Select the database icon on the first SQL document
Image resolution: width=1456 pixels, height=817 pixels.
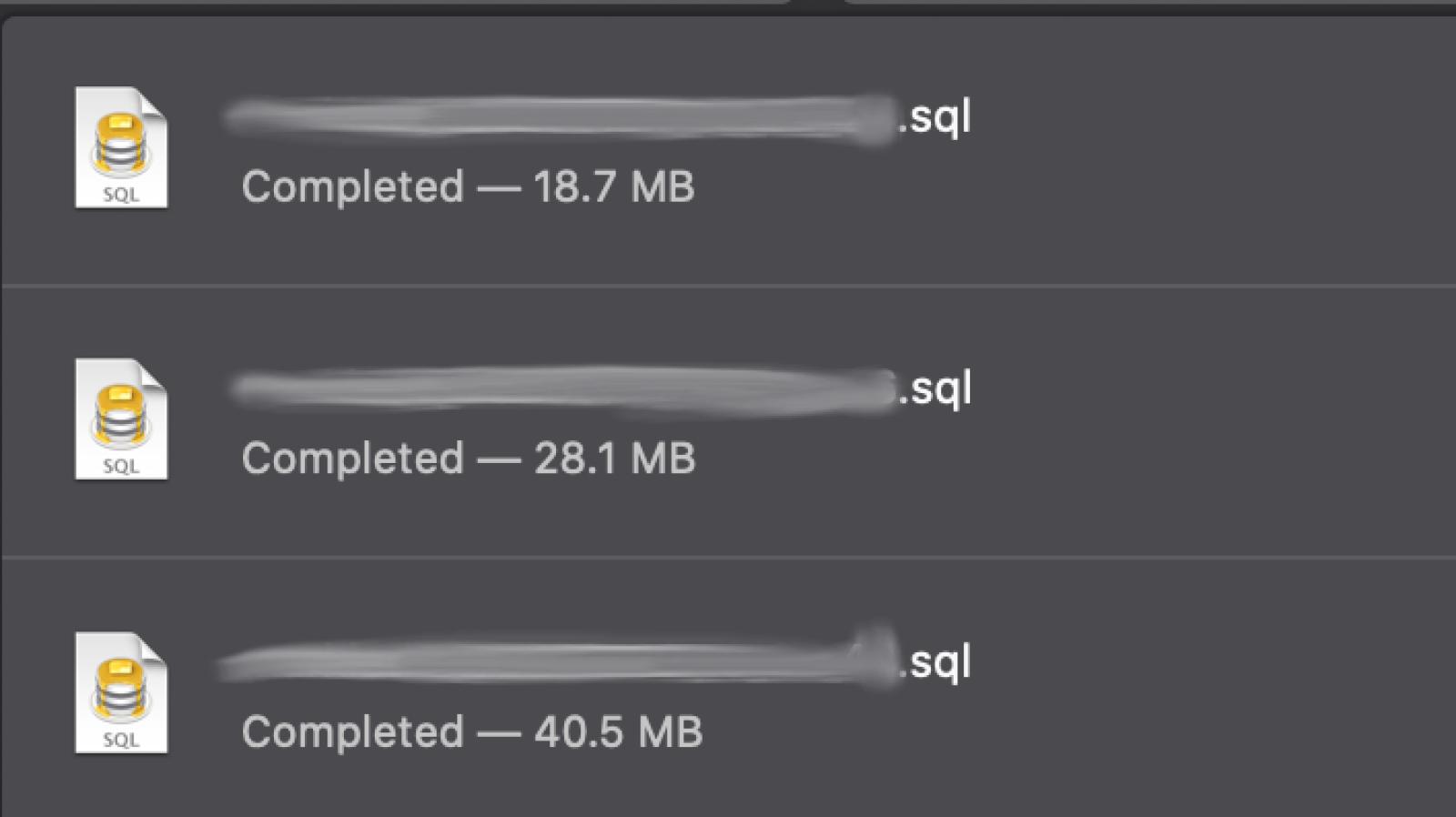[121, 136]
